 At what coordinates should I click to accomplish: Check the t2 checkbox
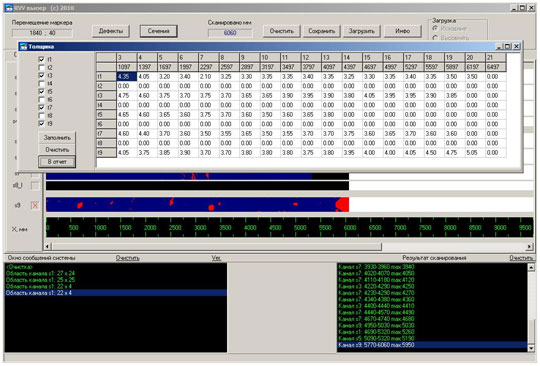[41, 67]
